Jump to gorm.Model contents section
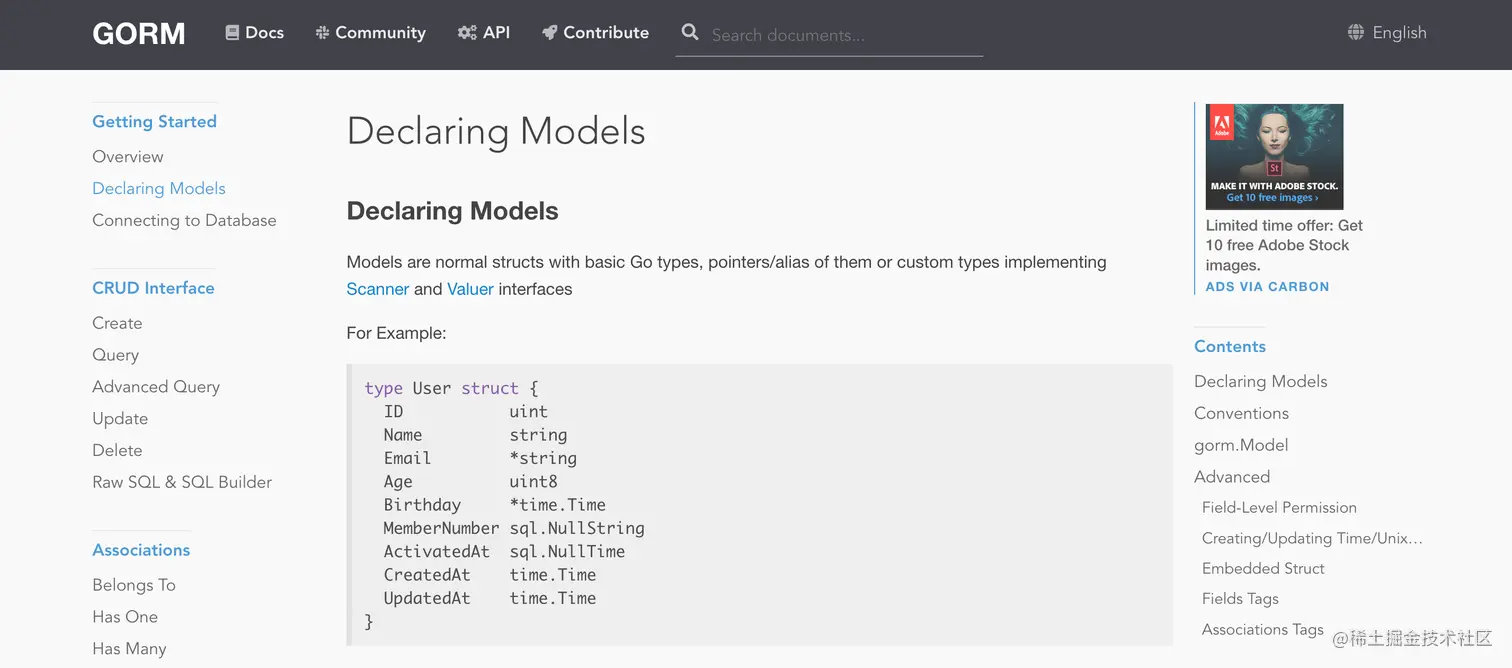Image resolution: width=1512 pixels, height=668 pixels. coord(1241,445)
